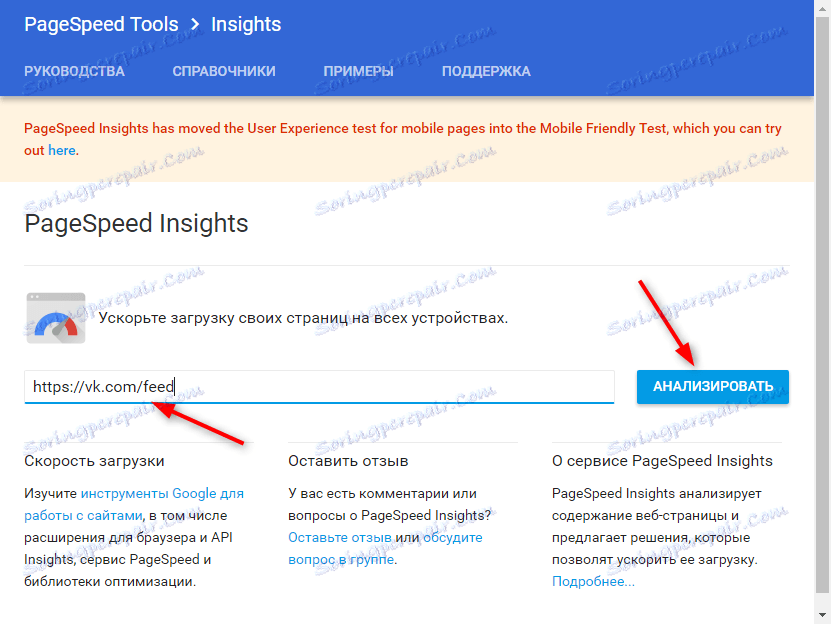Click the "О сервисе PageSpeed Insights" heading
The image size is (831, 624).
pyautogui.click(x=662, y=461)
